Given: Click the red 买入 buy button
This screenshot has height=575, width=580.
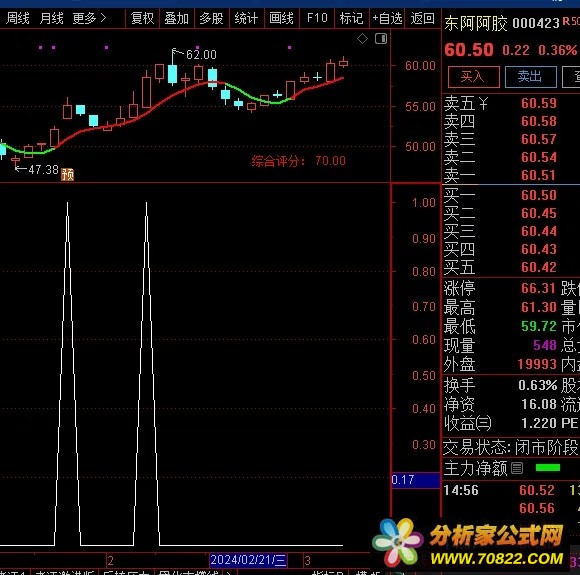Looking at the screenshot, I should [x=473, y=77].
